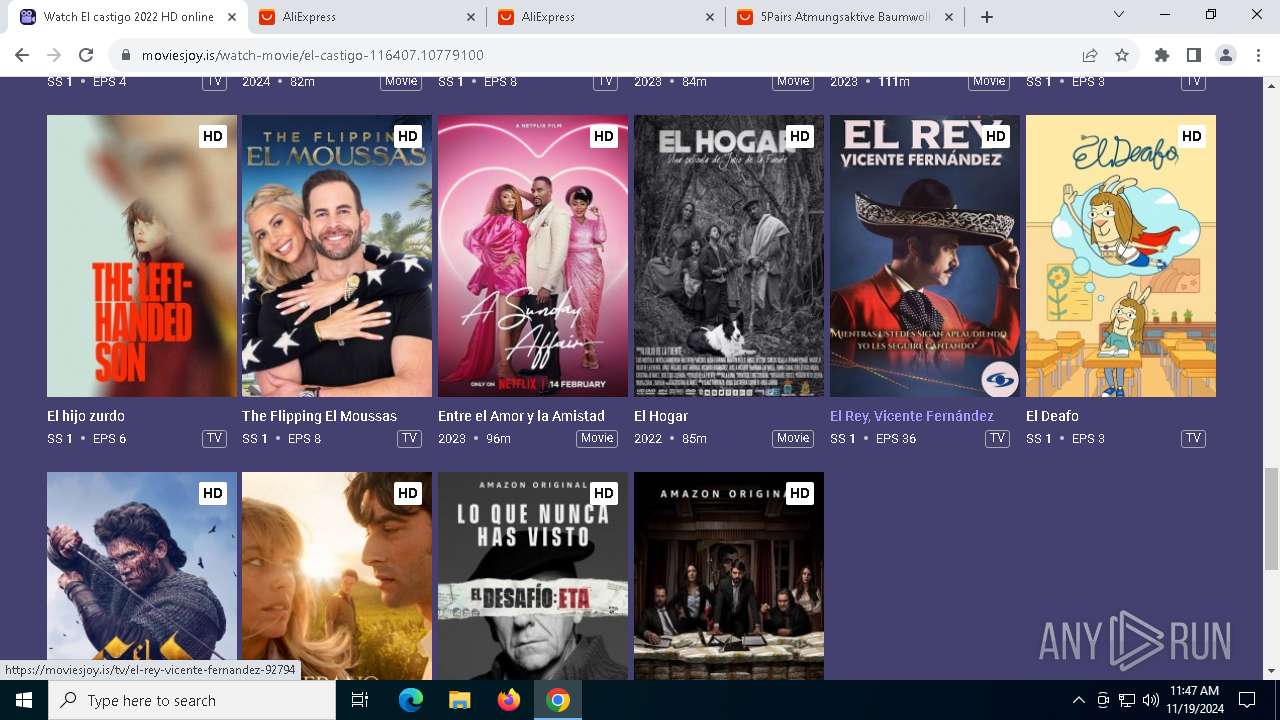This screenshot has height=720, width=1280.
Task: Click the address bar URL field
Action: click(600, 55)
